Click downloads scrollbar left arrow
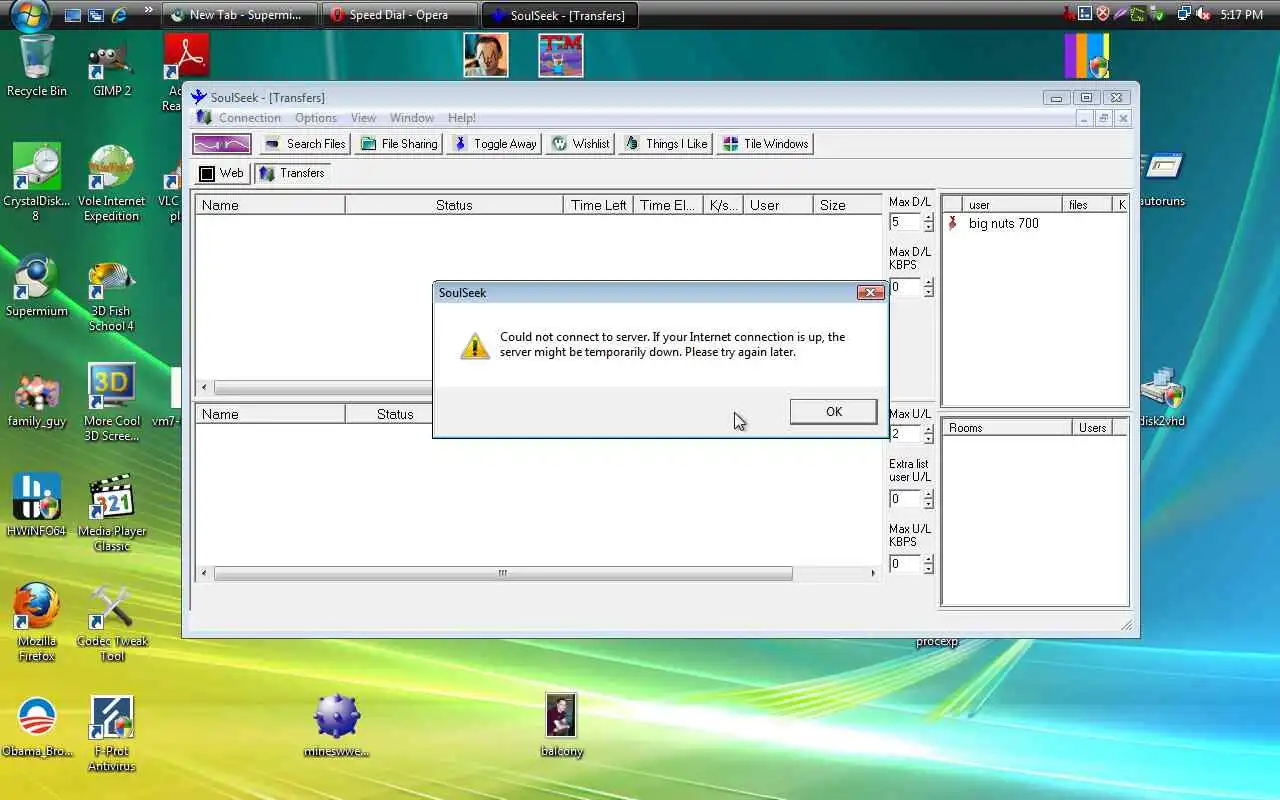The image size is (1280, 800). (x=205, y=387)
